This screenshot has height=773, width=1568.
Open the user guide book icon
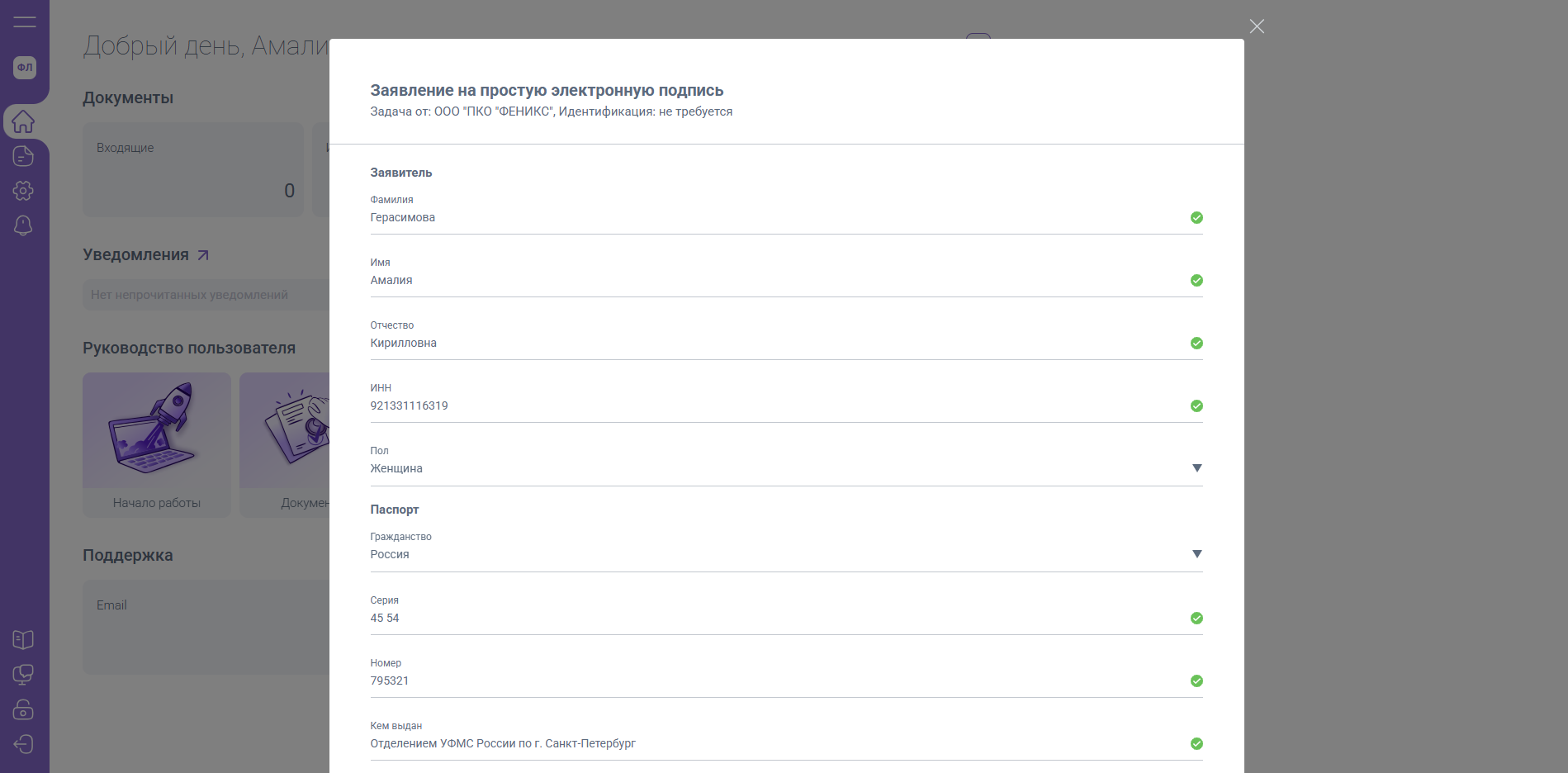[x=23, y=640]
